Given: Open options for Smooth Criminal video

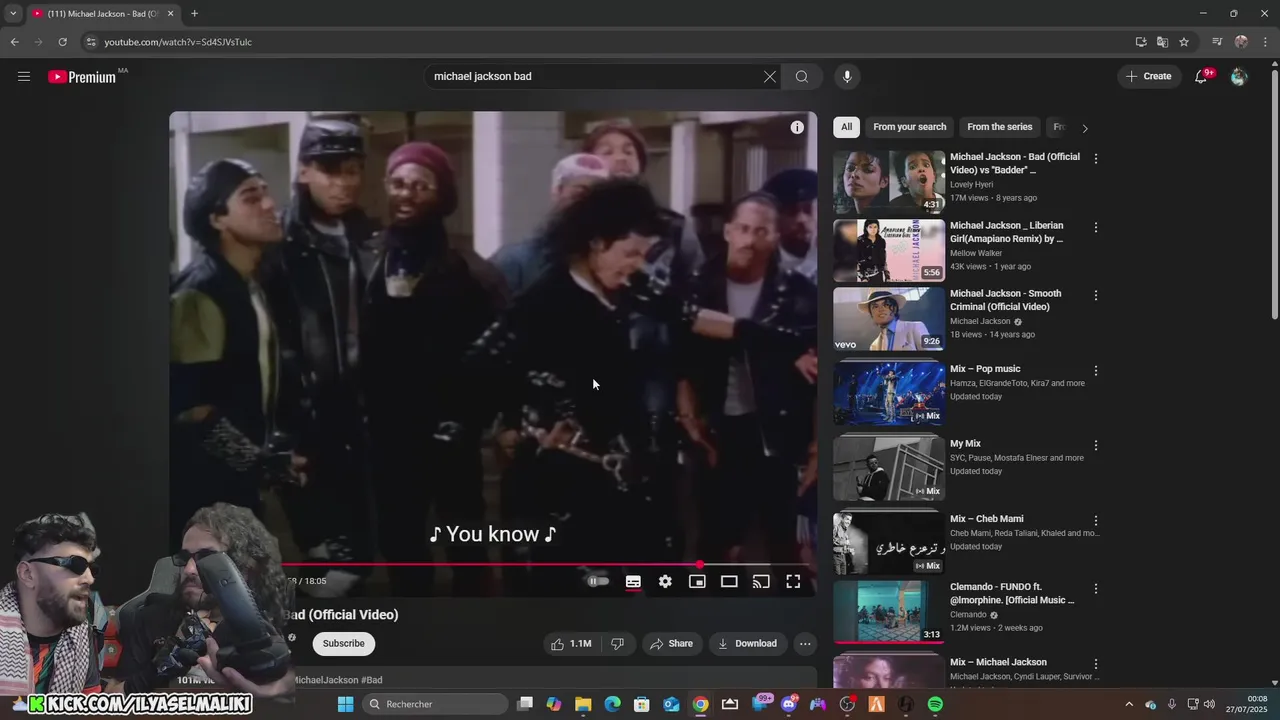Looking at the screenshot, I should [1096, 296].
